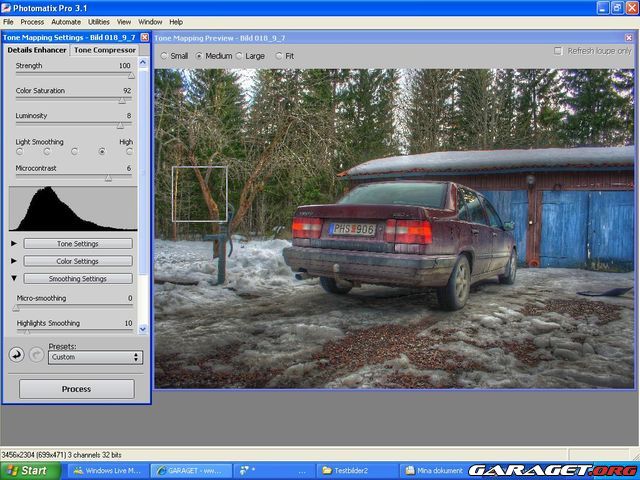Open the View menu
This screenshot has height=480, width=640.
[124, 22]
